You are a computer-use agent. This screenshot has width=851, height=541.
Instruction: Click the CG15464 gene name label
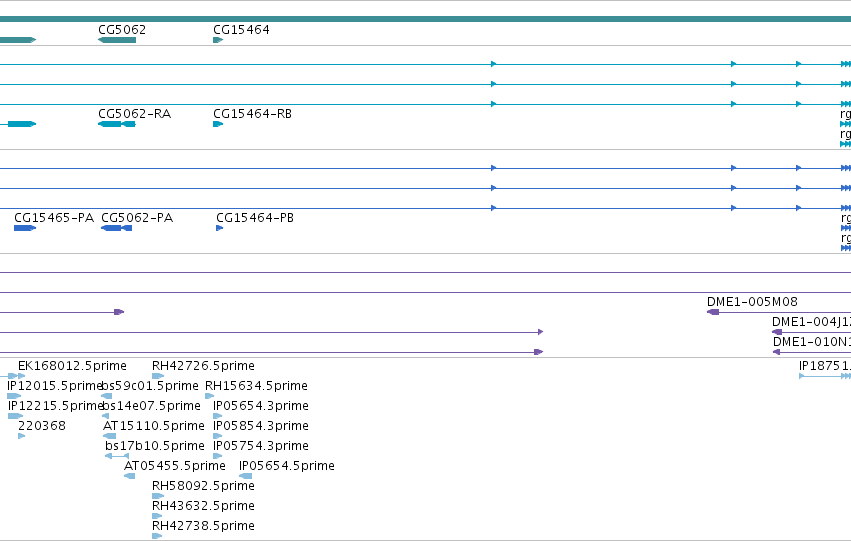tap(242, 30)
